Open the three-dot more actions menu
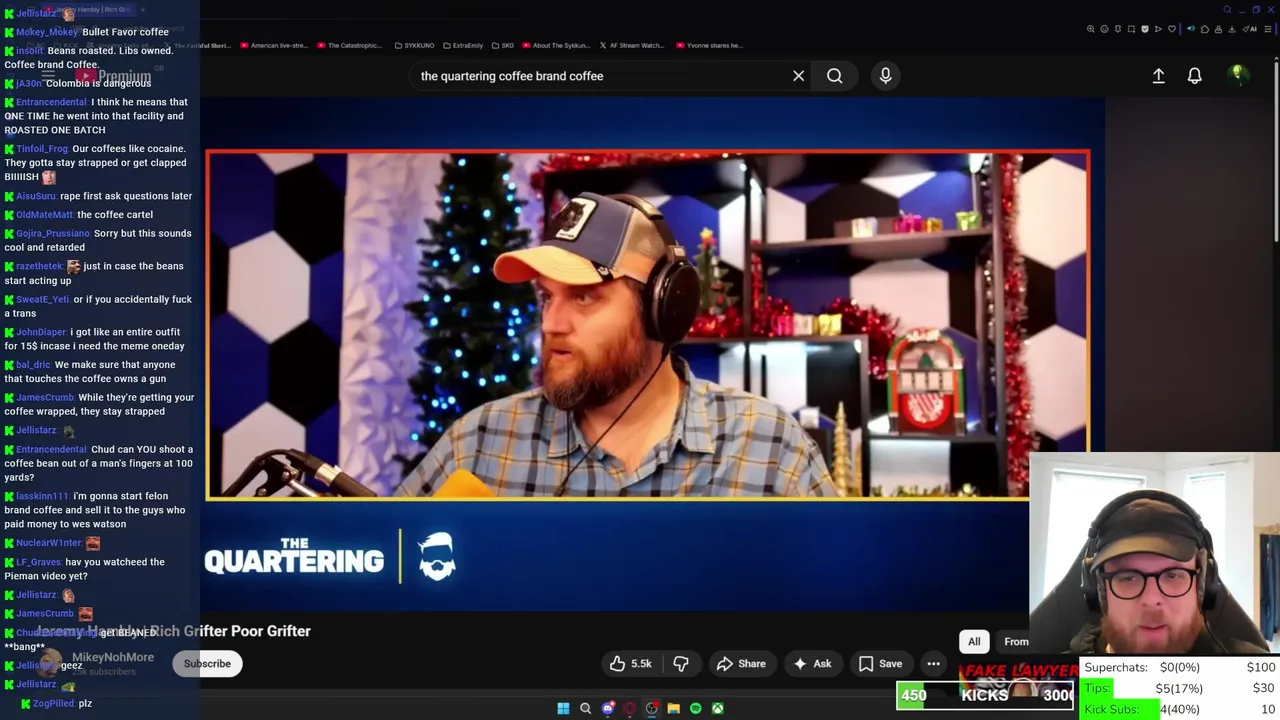This screenshot has height=720, width=1280. (x=933, y=664)
